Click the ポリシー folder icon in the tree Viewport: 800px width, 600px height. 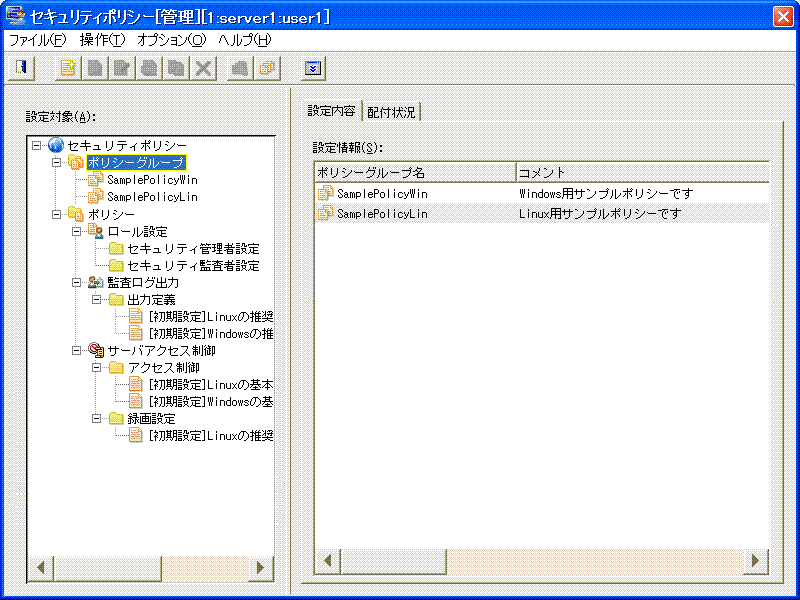pyautogui.click(x=76, y=214)
